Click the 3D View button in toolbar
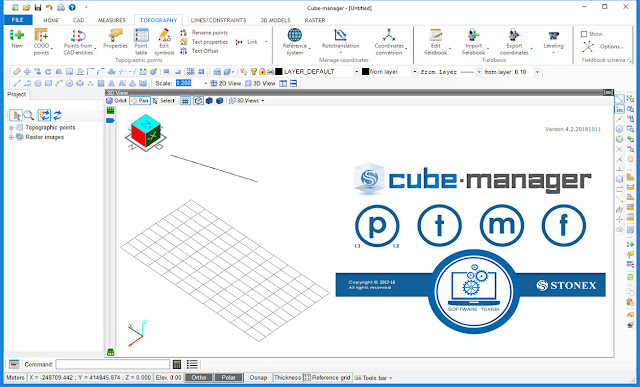The height and width of the screenshot is (387, 640). tap(260, 83)
